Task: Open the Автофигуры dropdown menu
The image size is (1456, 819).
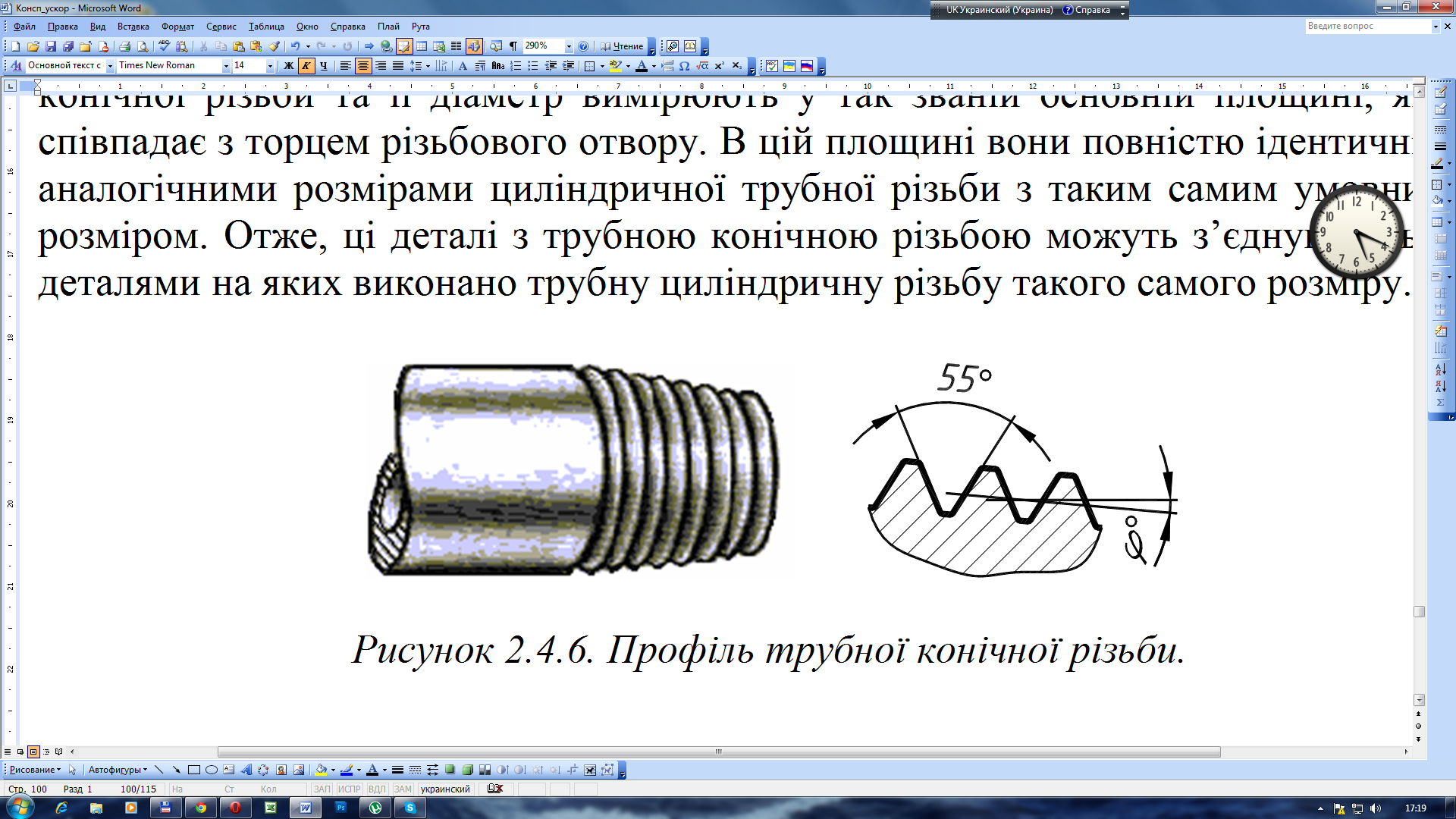Action: (118, 770)
